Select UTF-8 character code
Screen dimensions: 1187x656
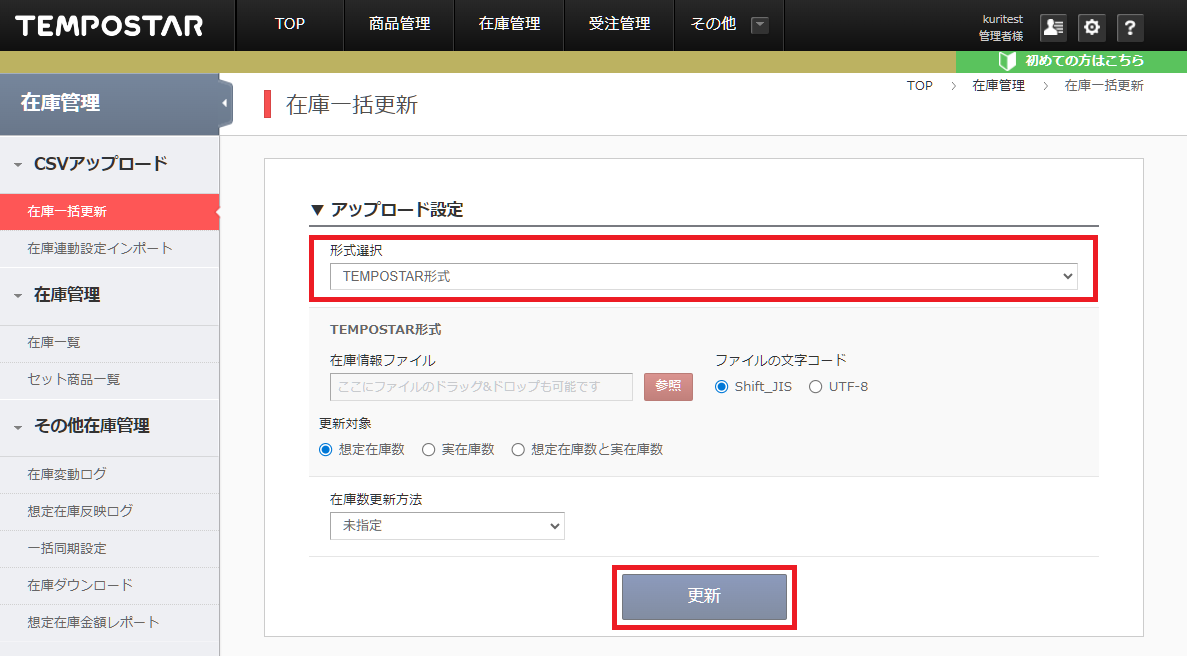coord(815,387)
